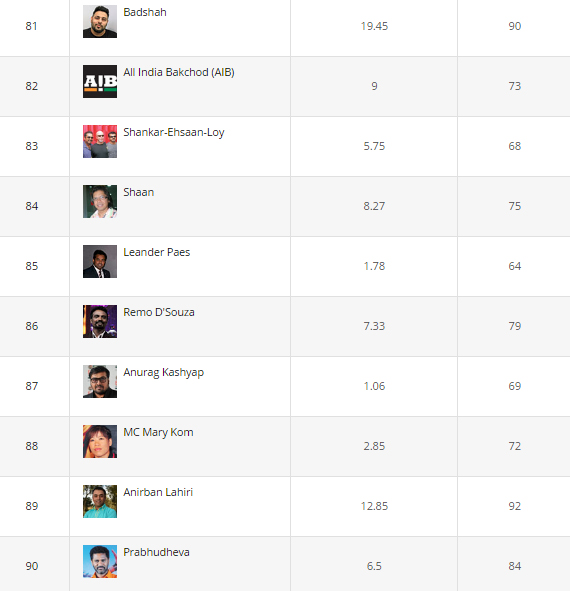
Task: Click the All India Bakchod AIB logo
Action: coord(100,81)
